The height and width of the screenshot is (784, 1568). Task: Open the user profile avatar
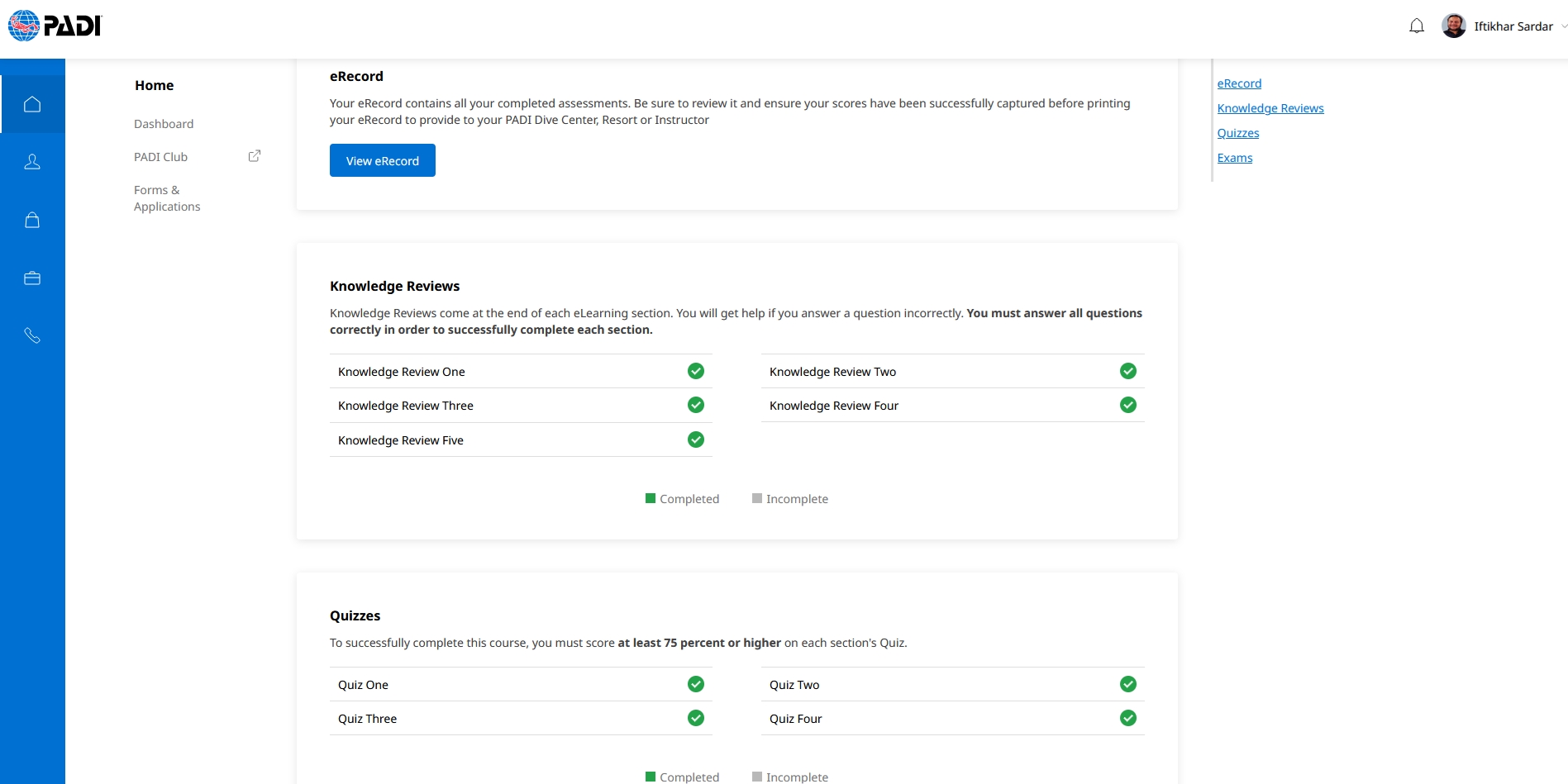(x=1454, y=26)
